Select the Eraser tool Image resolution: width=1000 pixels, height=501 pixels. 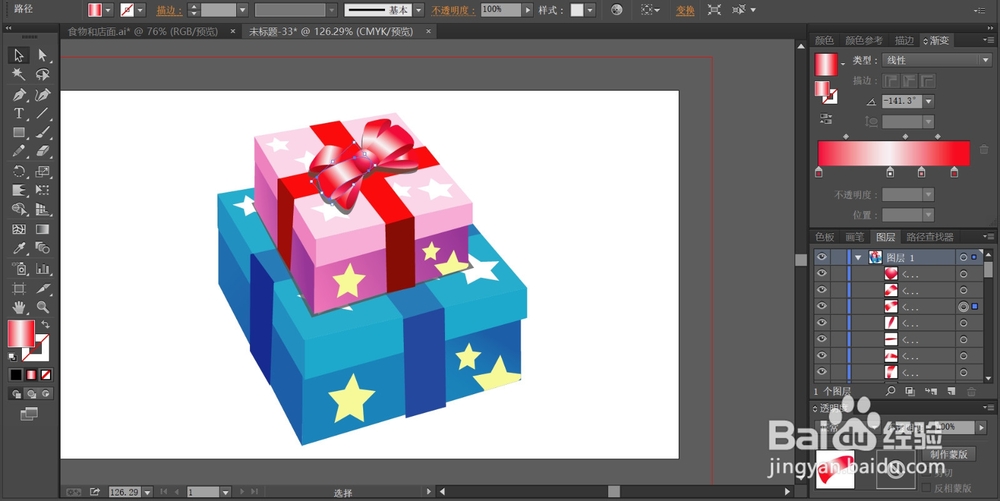[x=43, y=152]
